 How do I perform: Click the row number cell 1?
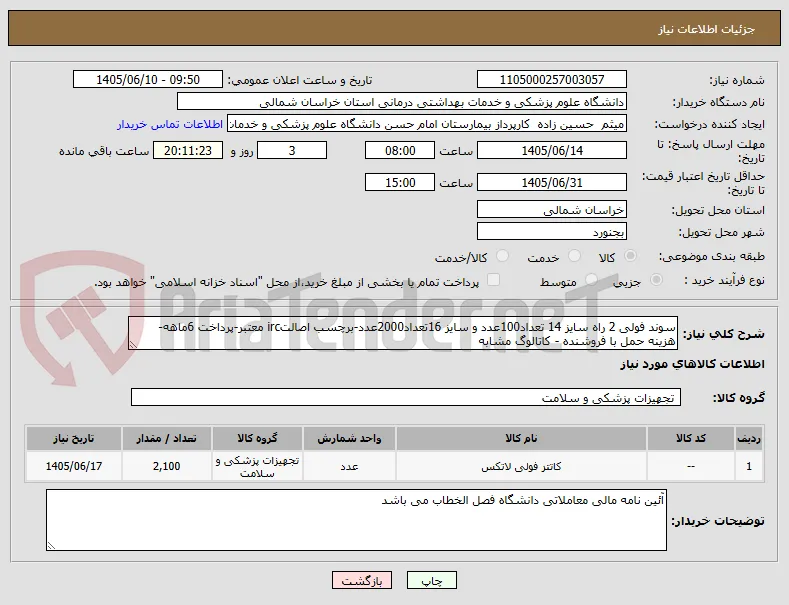pyautogui.click(x=749, y=466)
